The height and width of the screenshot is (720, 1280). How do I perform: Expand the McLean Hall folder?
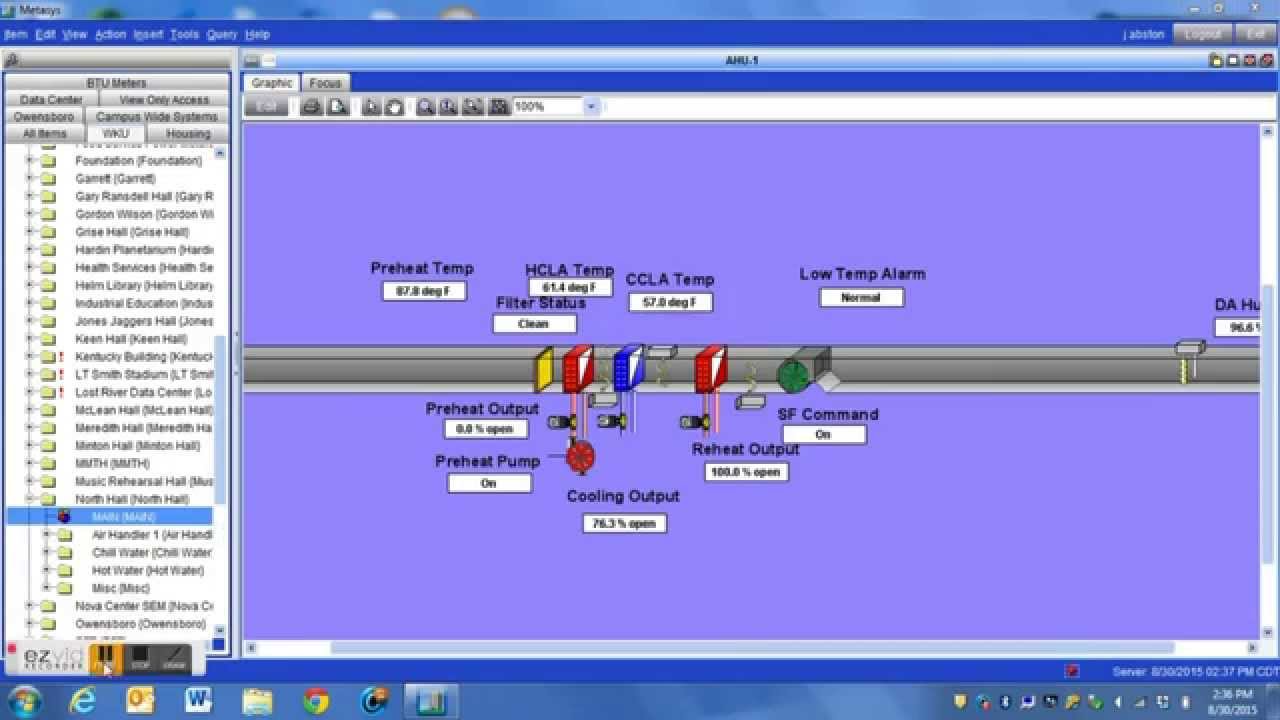[29, 410]
